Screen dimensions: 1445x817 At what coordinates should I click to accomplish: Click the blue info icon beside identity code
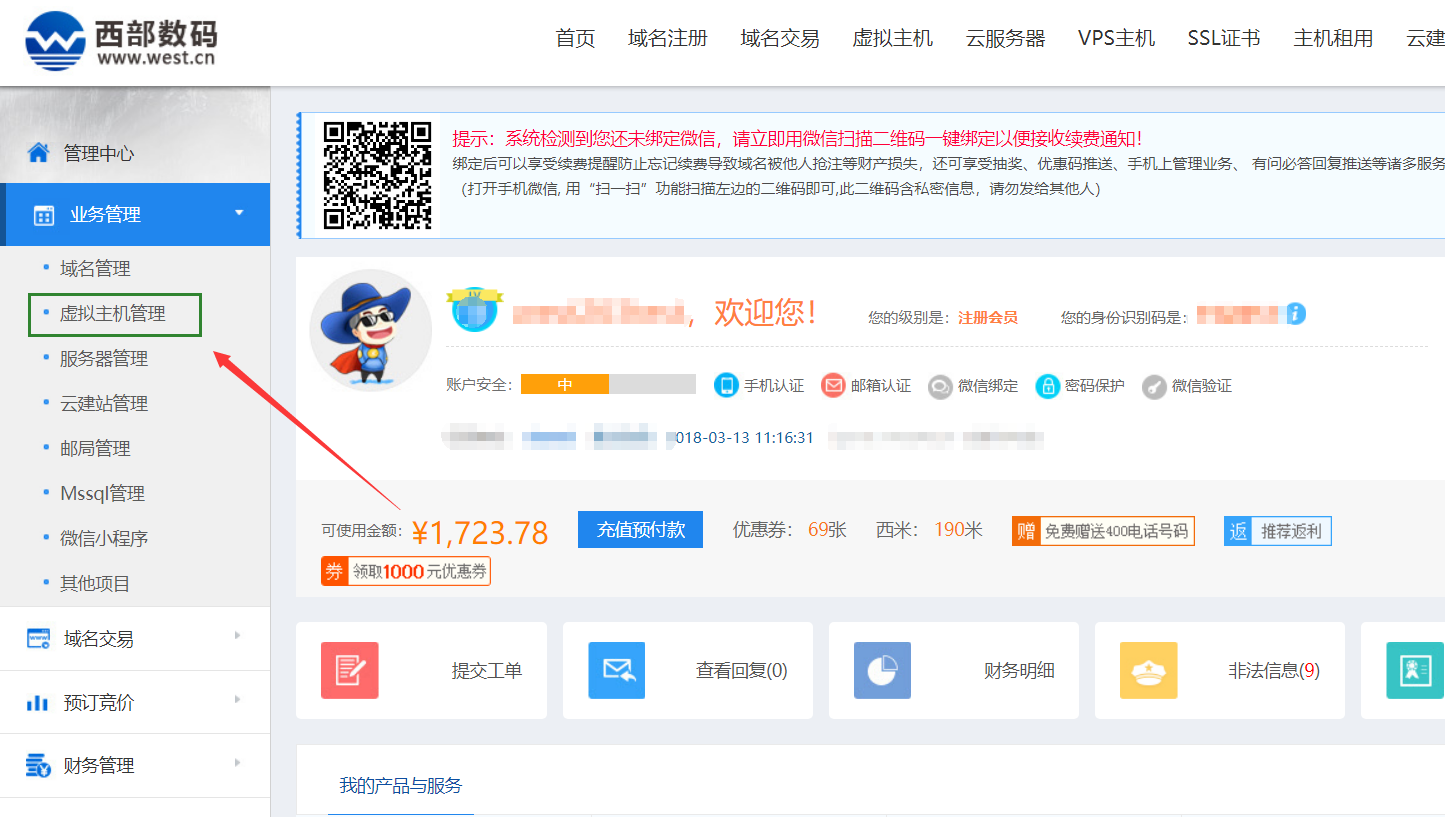click(1296, 314)
